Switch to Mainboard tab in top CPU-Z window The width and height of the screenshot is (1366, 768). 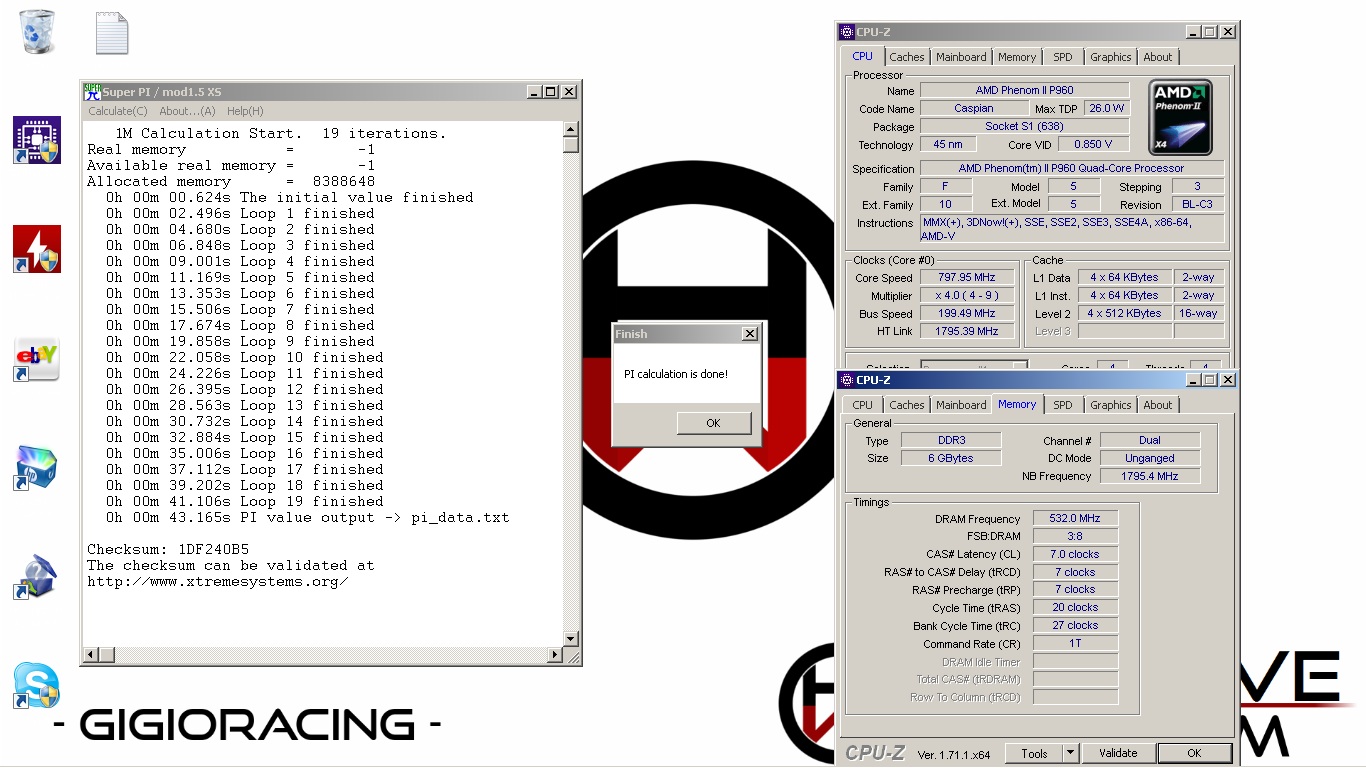click(x=961, y=57)
